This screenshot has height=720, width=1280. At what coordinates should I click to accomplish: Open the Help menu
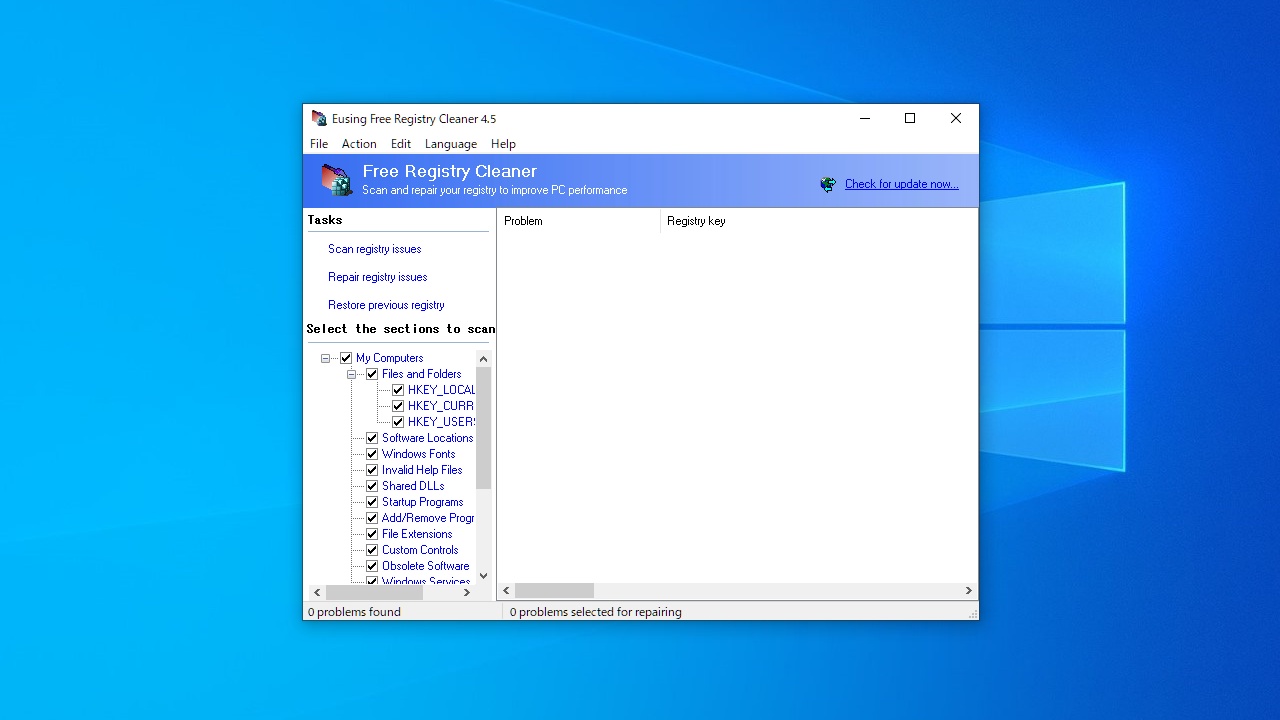[x=503, y=144]
